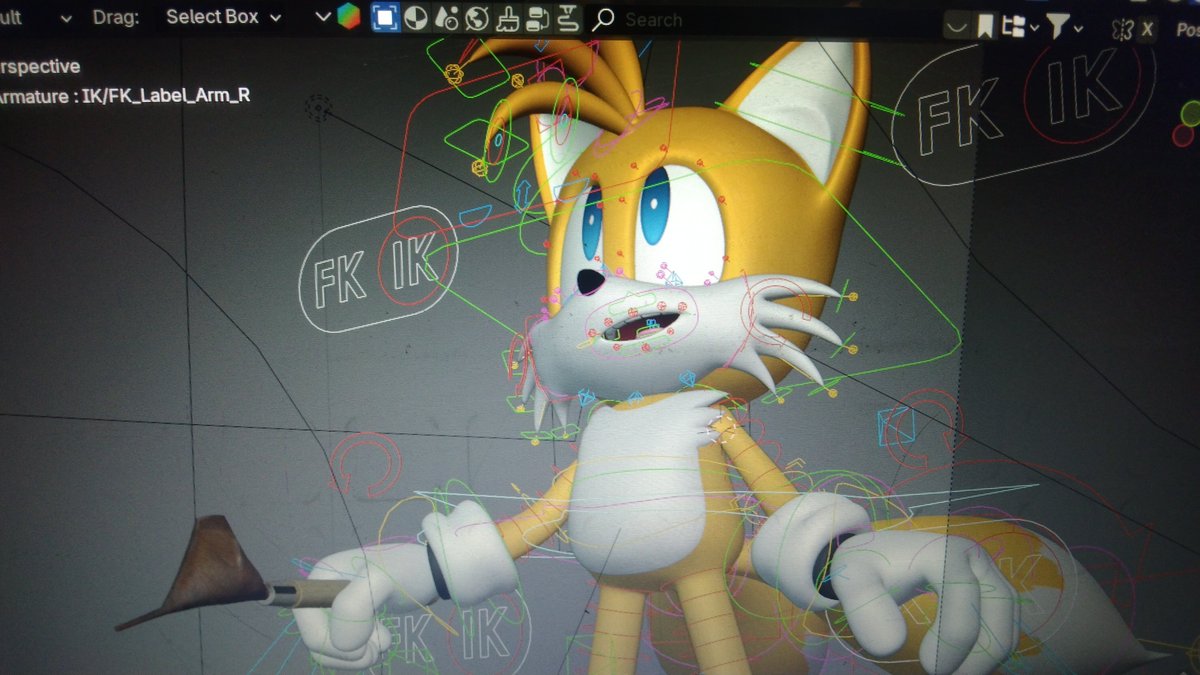Select the IK letters of the left-arm FK/IK label
The image size is (1200, 675).
(x=416, y=262)
